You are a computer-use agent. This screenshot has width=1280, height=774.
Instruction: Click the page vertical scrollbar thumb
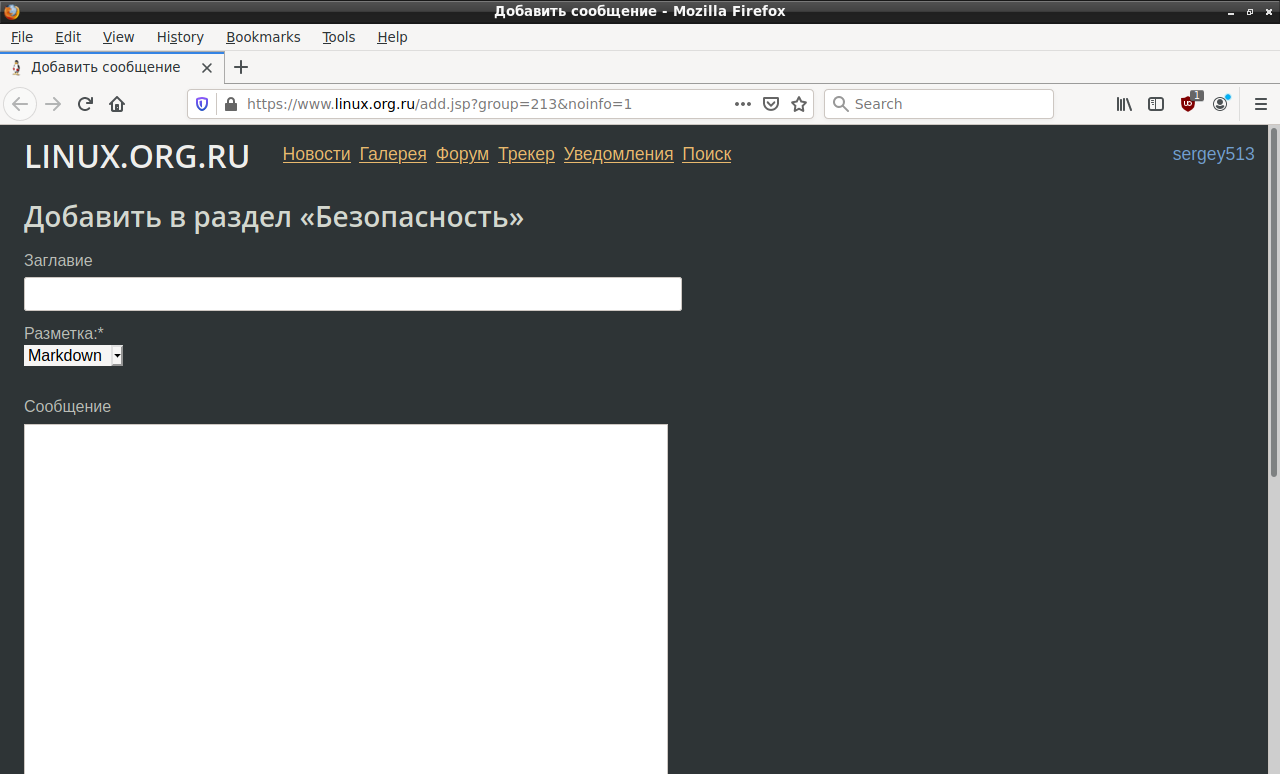pos(1274,302)
